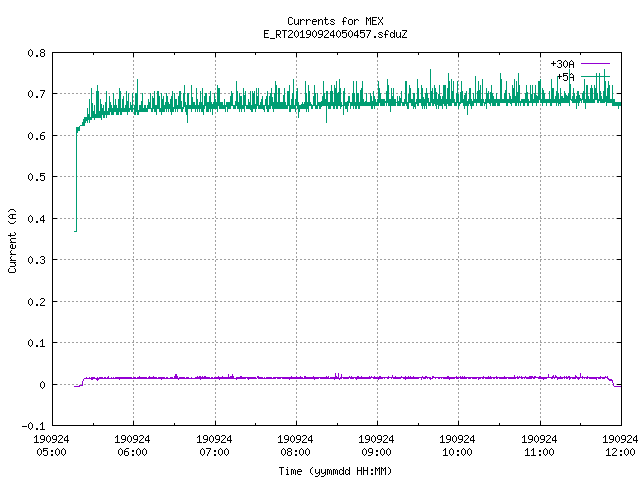Click the 0 y-axis tick label
Image resolution: width=640 pixels, height=480 pixels.
42,385
